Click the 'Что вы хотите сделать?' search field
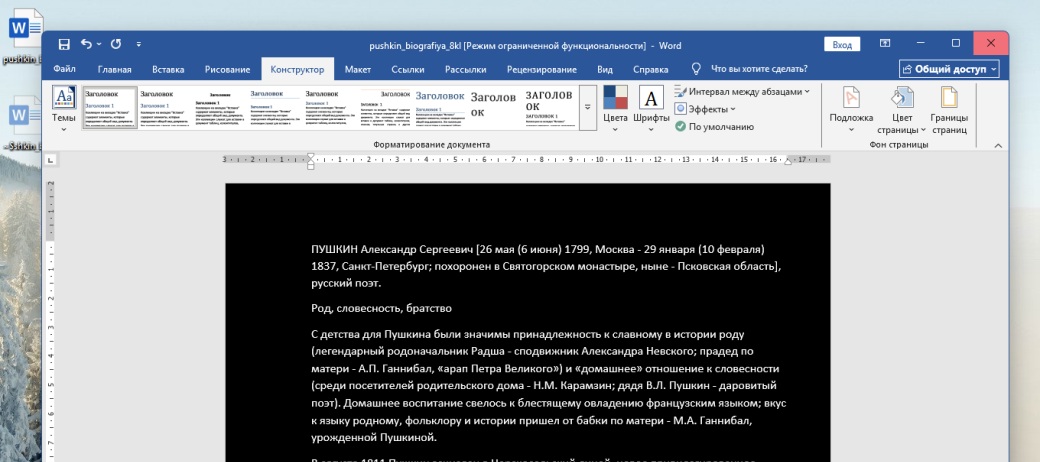The width and height of the screenshot is (1040, 462). pyautogui.click(x=758, y=69)
